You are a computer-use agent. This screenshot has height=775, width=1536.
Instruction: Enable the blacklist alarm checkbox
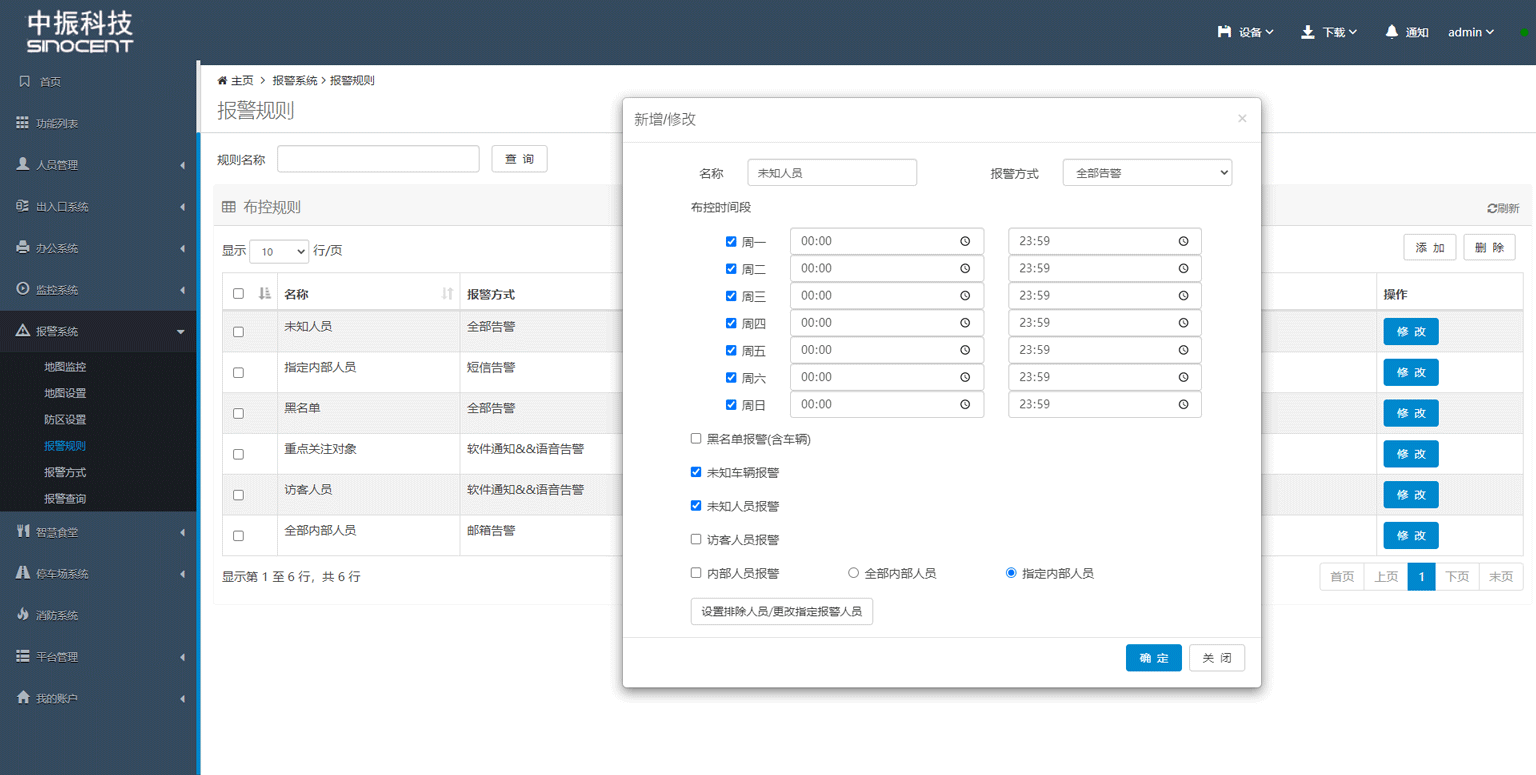696,439
